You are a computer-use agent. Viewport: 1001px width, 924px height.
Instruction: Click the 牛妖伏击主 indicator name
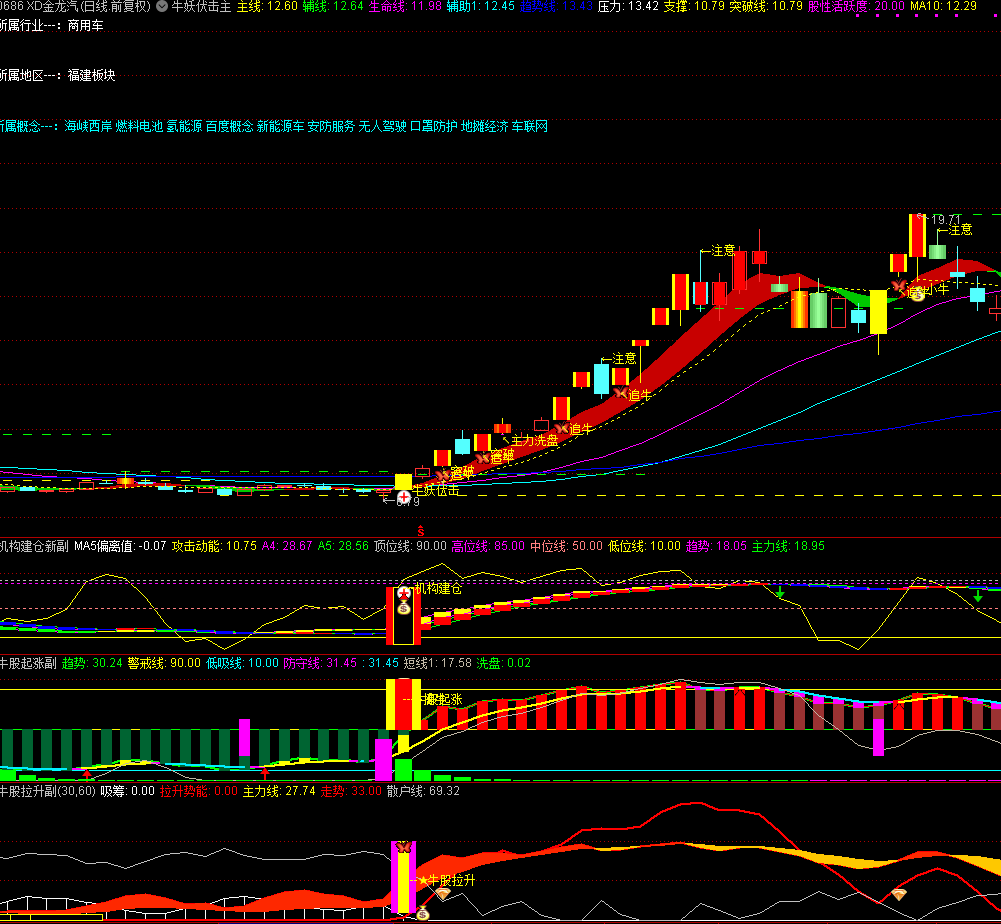pyautogui.click(x=201, y=6)
